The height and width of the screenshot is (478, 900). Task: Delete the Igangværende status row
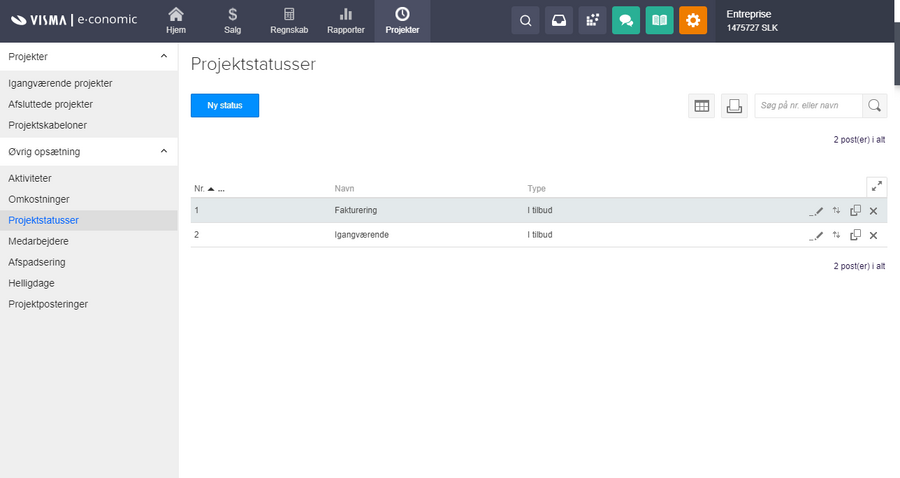873,235
